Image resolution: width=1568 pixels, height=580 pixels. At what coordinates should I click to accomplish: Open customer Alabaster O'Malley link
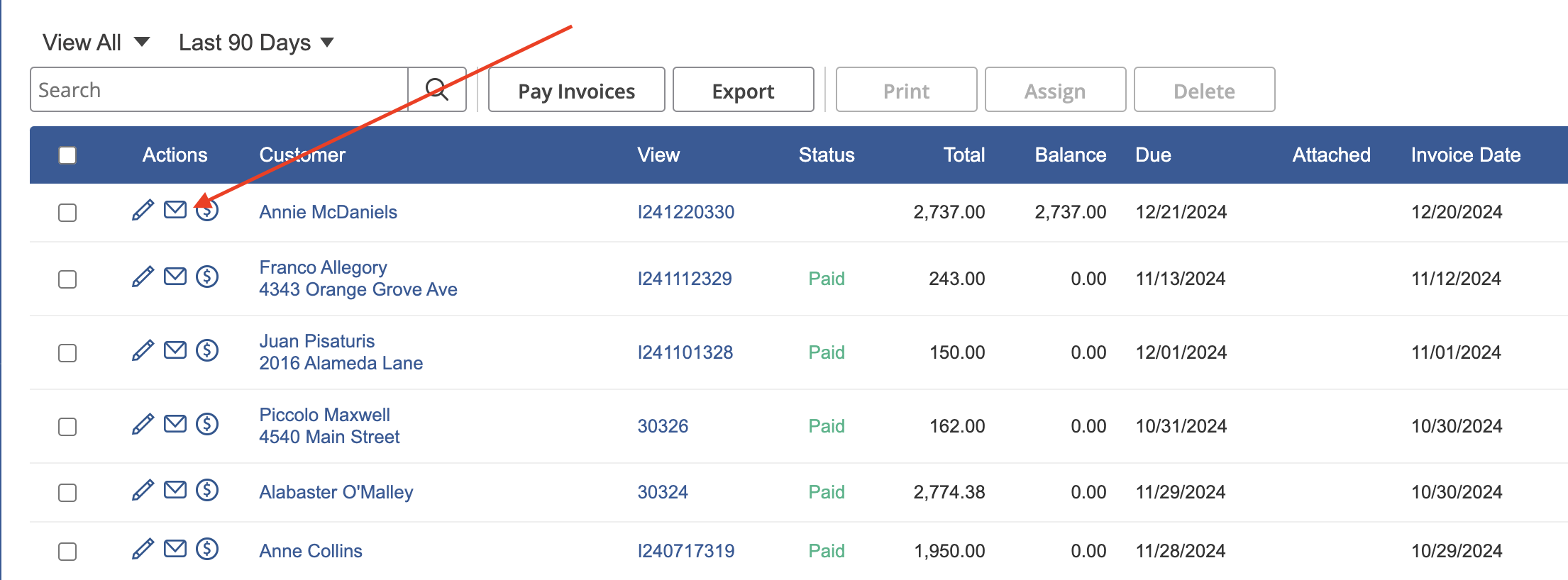336,492
